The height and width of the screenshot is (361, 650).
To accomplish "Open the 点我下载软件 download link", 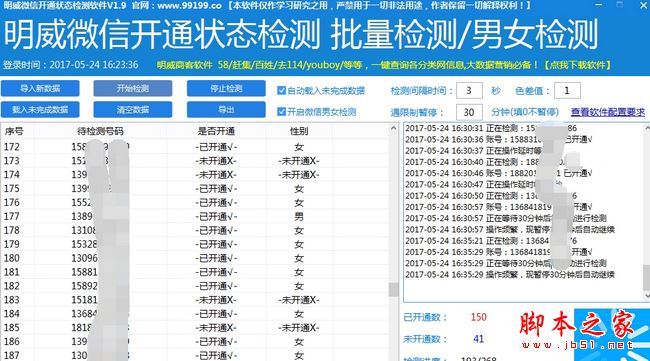I will pyautogui.click(x=577, y=65).
